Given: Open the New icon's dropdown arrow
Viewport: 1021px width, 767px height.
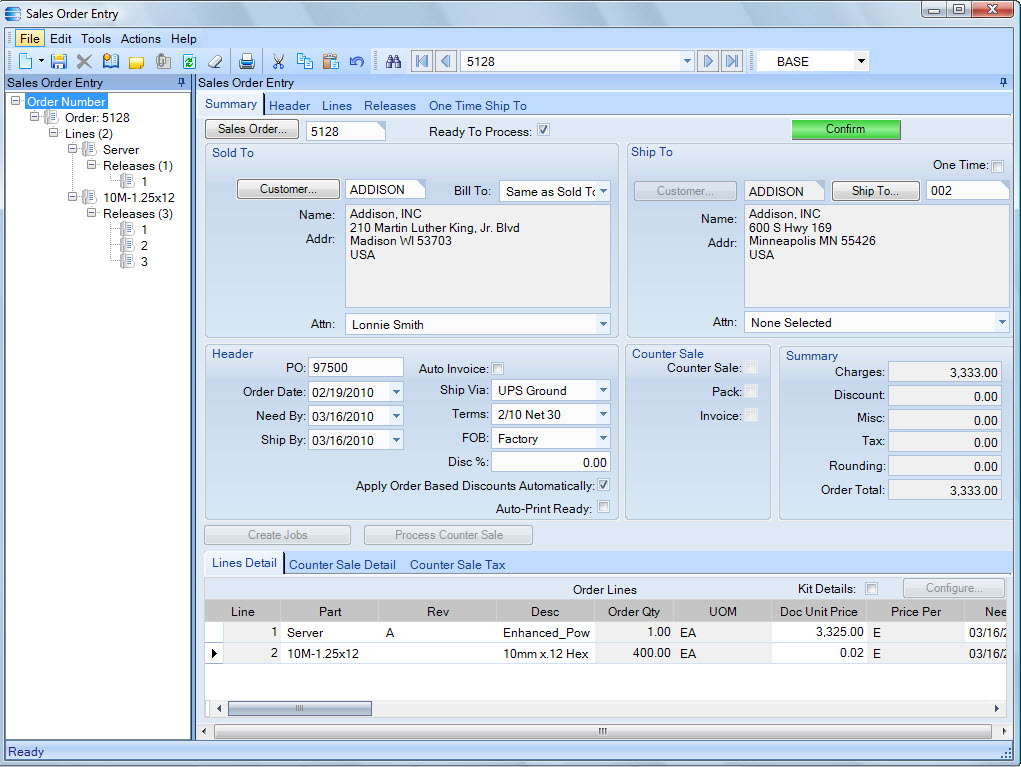Looking at the screenshot, I should (41, 61).
